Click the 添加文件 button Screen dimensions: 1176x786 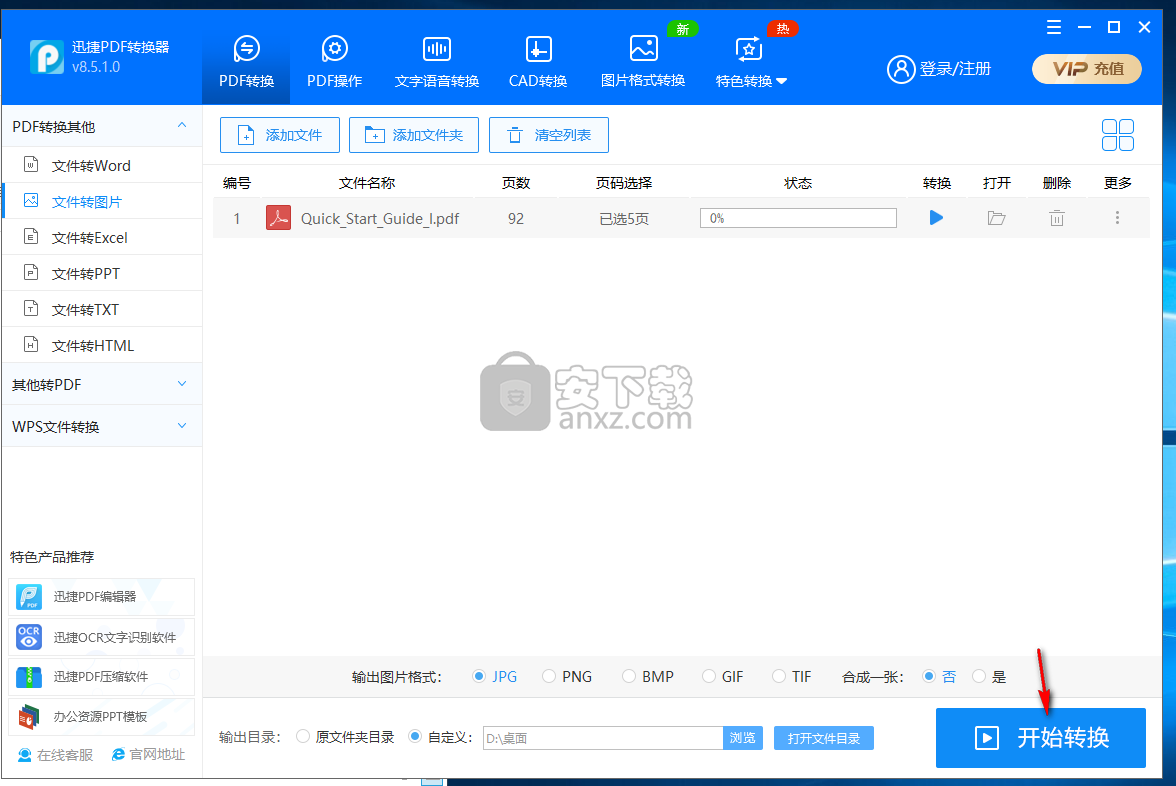(280, 135)
